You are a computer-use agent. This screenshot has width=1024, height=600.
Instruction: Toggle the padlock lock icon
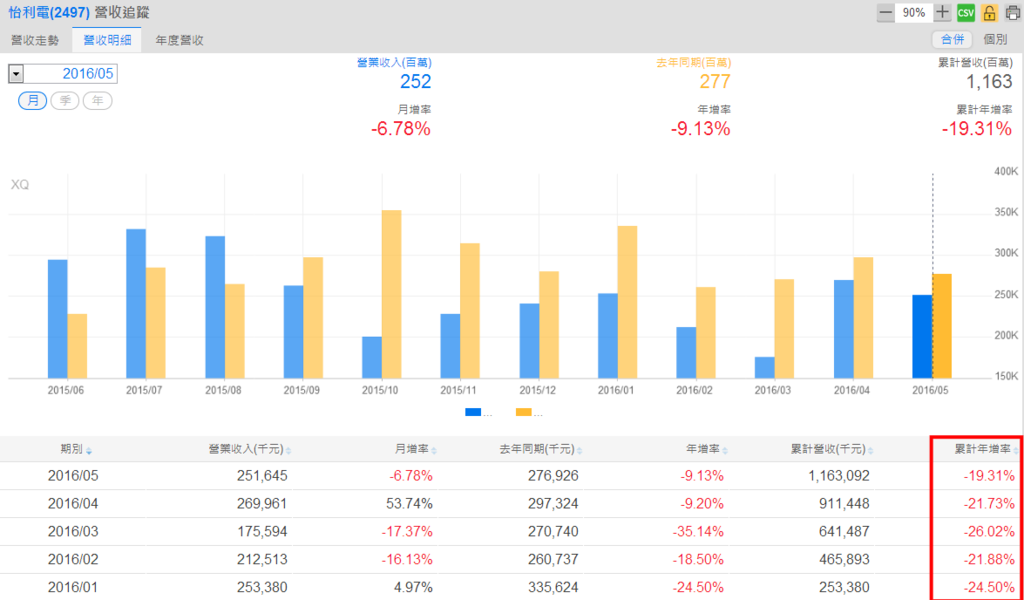tap(990, 12)
